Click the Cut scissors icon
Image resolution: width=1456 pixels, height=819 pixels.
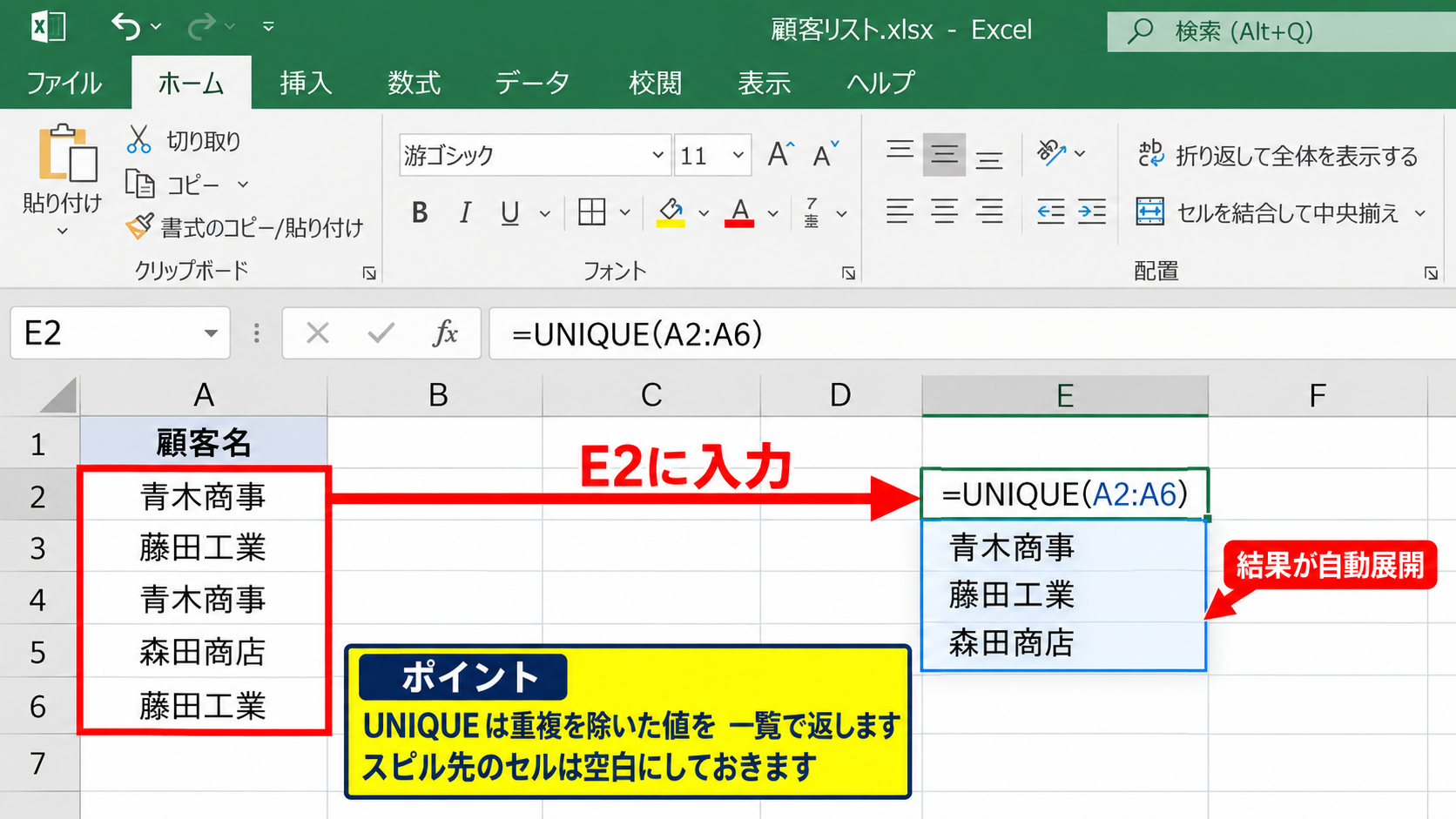tap(138, 139)
